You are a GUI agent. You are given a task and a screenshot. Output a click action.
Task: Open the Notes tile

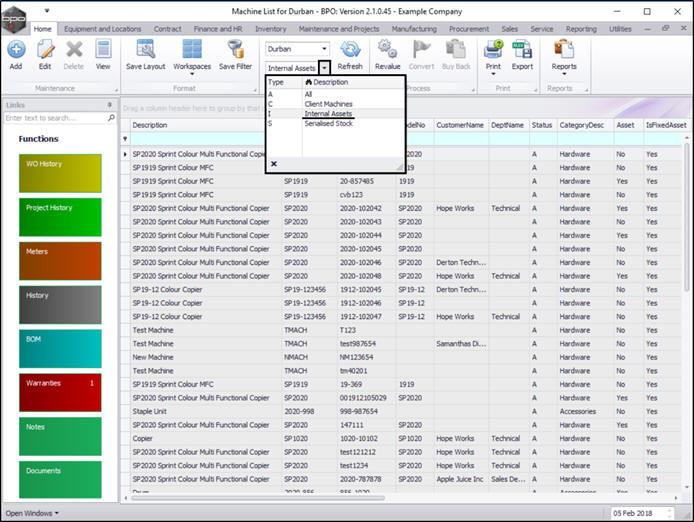[60, 436]
